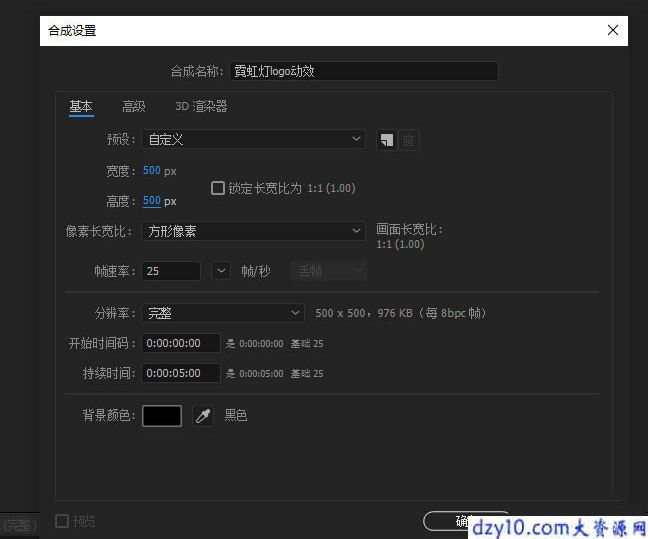Viewport: 648px width, 539px height.
Task: Open the 像素长宽比 dropdown showing 方形像素
Action: [253, 231]
